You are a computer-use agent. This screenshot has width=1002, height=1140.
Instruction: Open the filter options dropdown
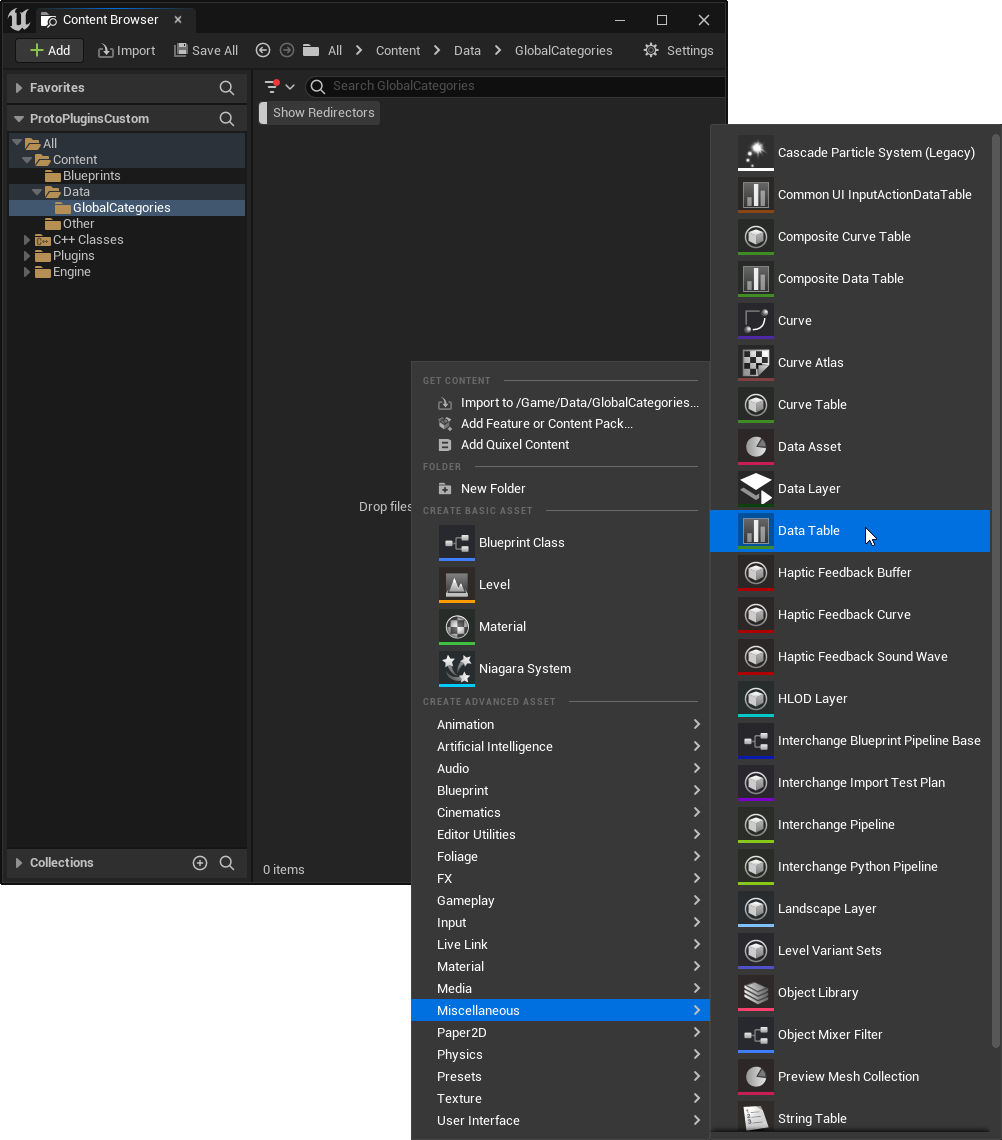279,87
